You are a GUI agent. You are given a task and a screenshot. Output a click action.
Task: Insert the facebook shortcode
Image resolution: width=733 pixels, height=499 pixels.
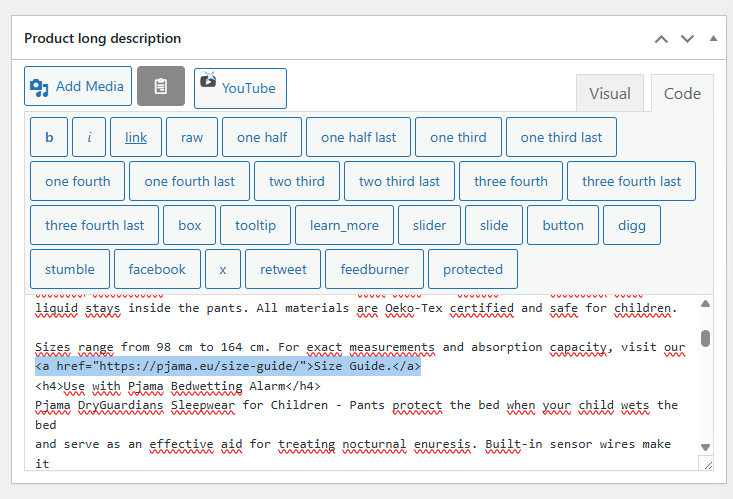click(157, 269)
